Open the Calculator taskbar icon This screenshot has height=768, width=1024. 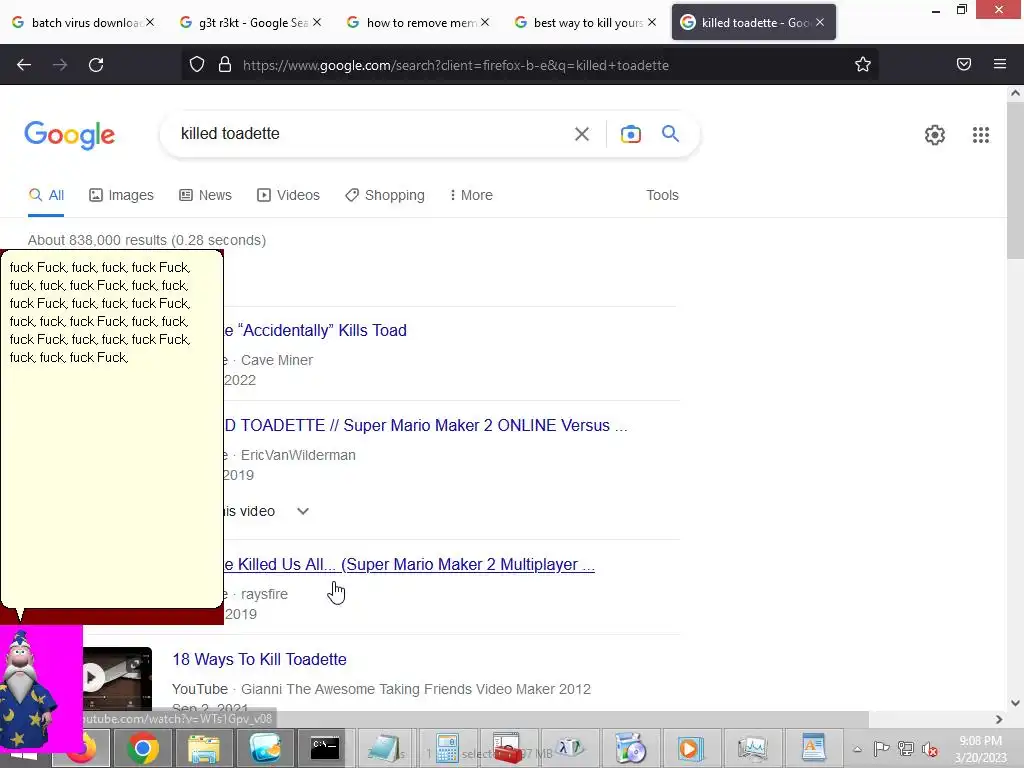(x=447, y=748)
